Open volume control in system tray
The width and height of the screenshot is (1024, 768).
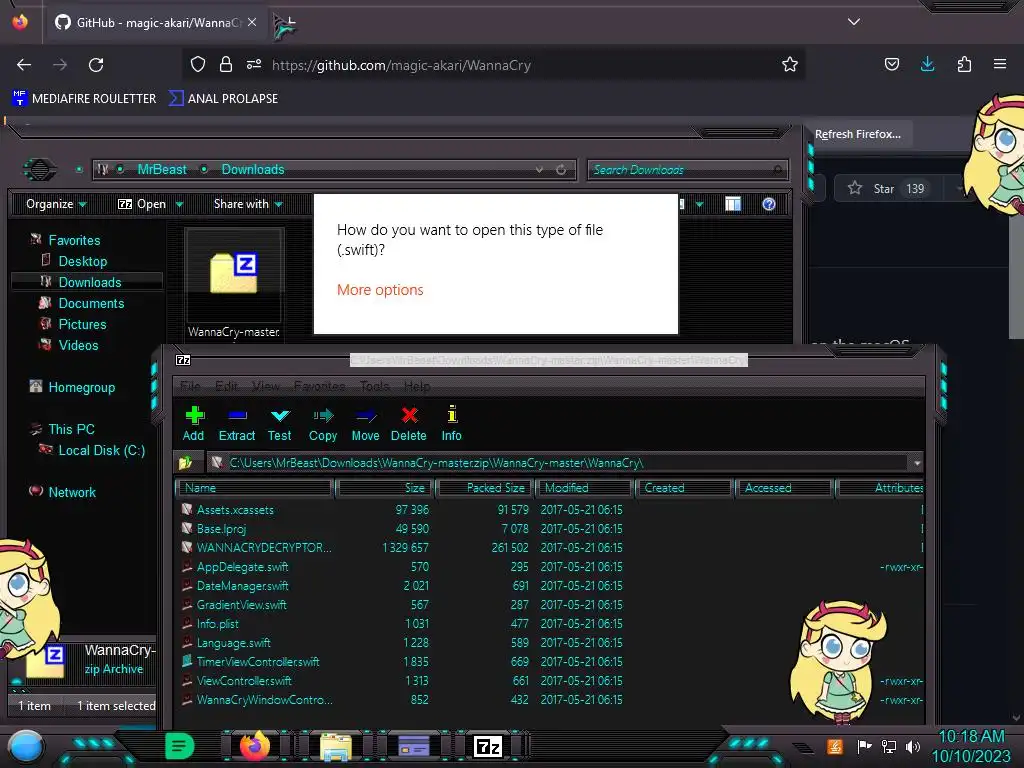[x=913, y=746]
